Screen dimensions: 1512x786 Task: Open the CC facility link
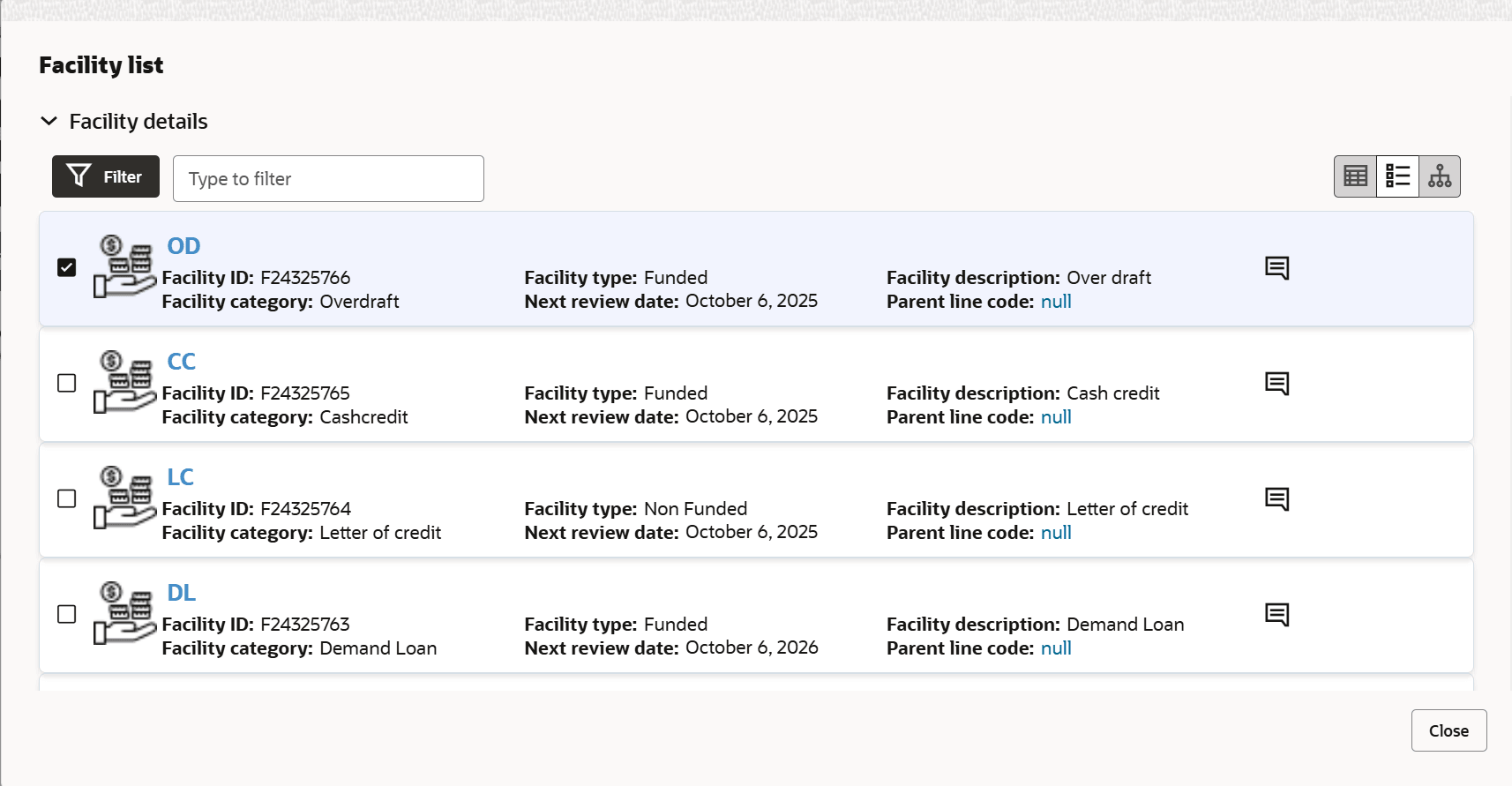(x=181, y=362)
